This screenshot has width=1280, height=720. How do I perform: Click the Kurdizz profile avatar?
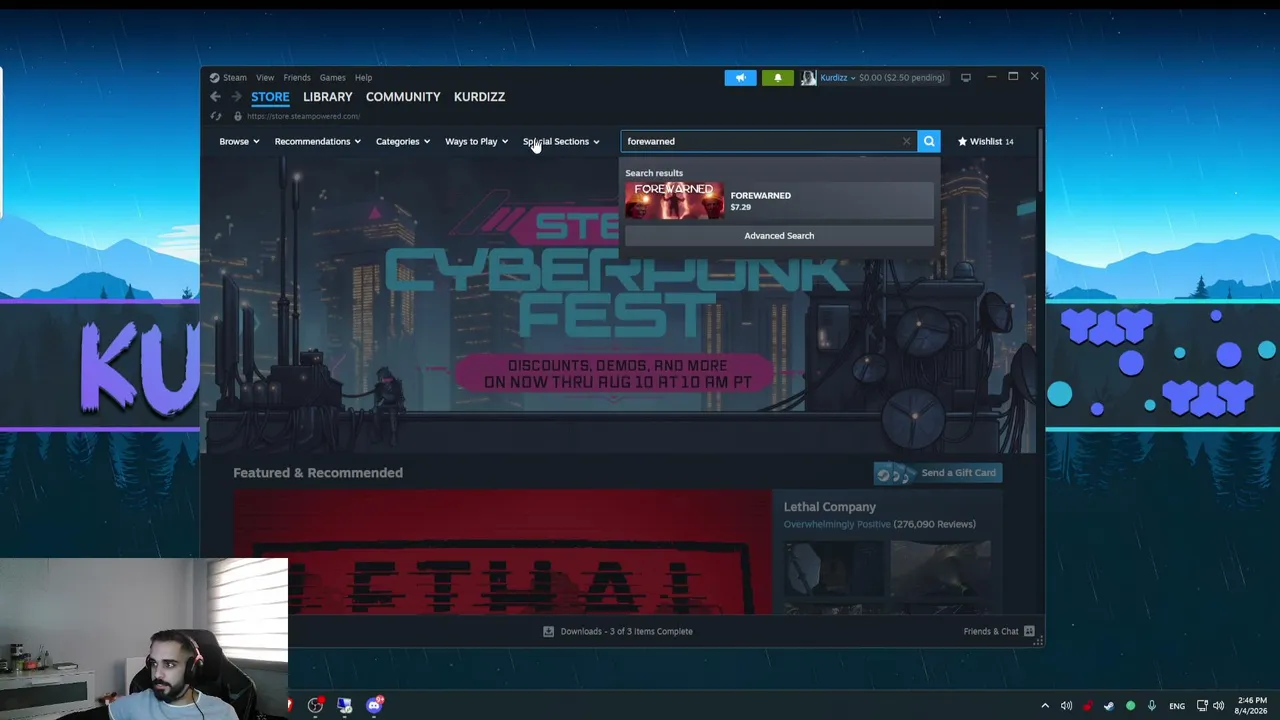[x=808, y=77]
